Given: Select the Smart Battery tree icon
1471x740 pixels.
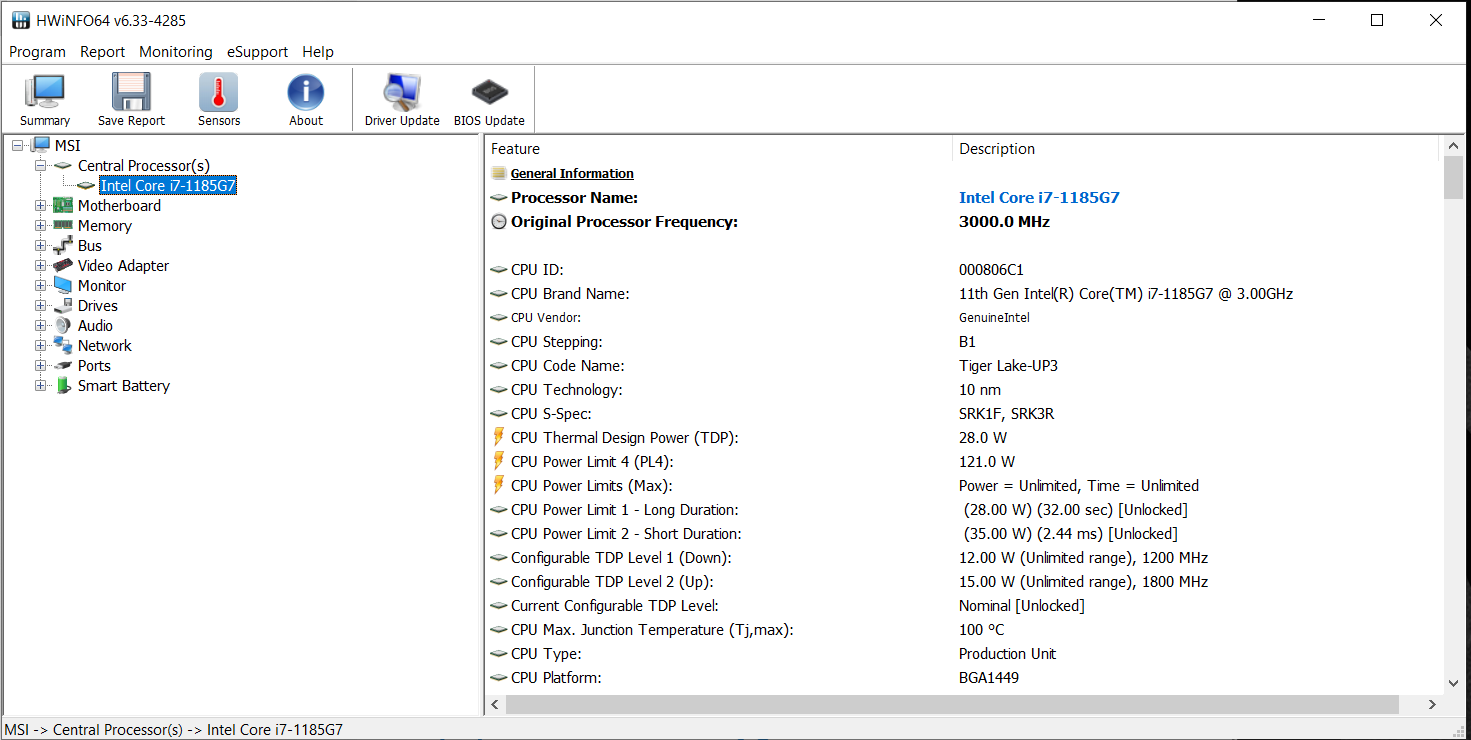Looking at the screenshot, I should [x=63, y=386].
